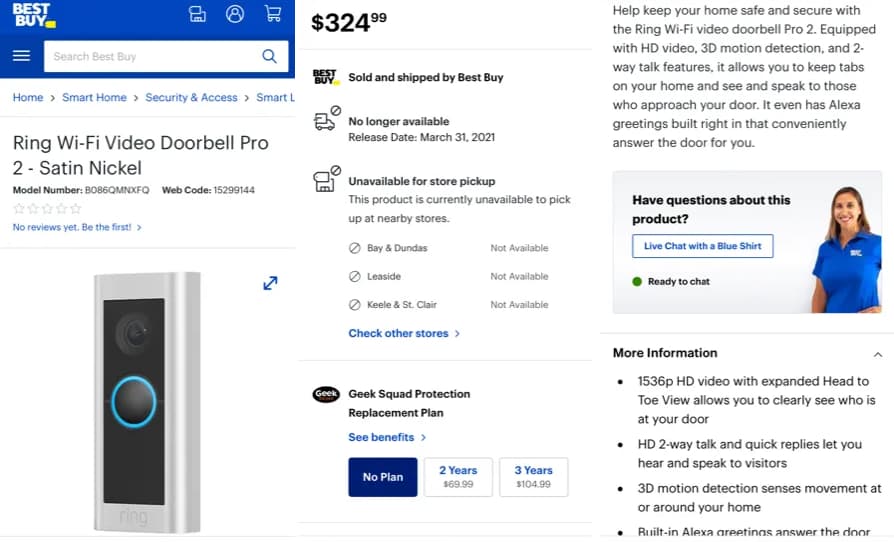Expand the product image fullscreen
This screenshot has height=542, width=894.
(x=270, y=283)
